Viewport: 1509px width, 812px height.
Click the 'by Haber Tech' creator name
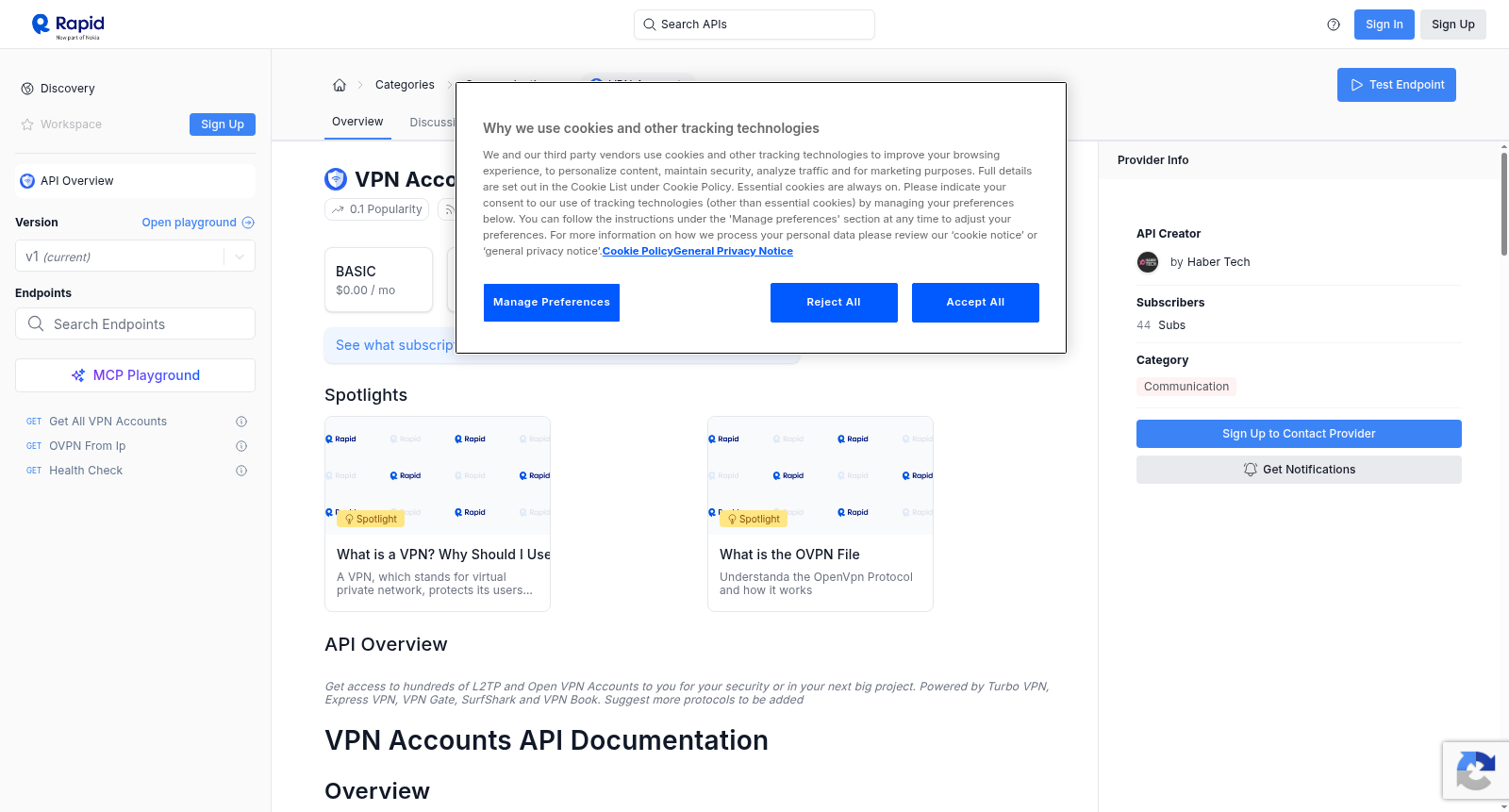click(1210, 262)
